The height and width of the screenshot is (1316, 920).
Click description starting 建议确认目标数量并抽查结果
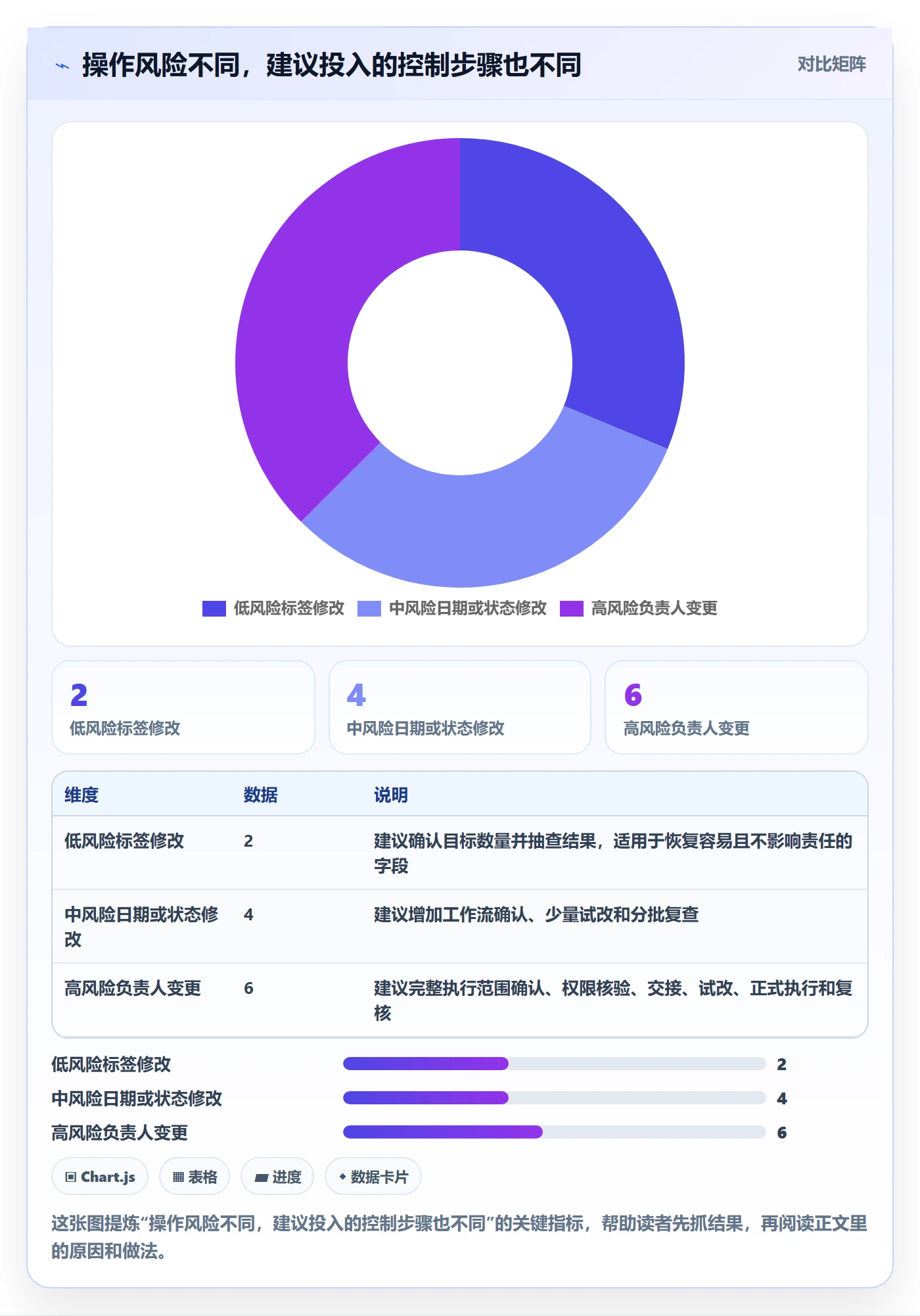click(613, 853)
